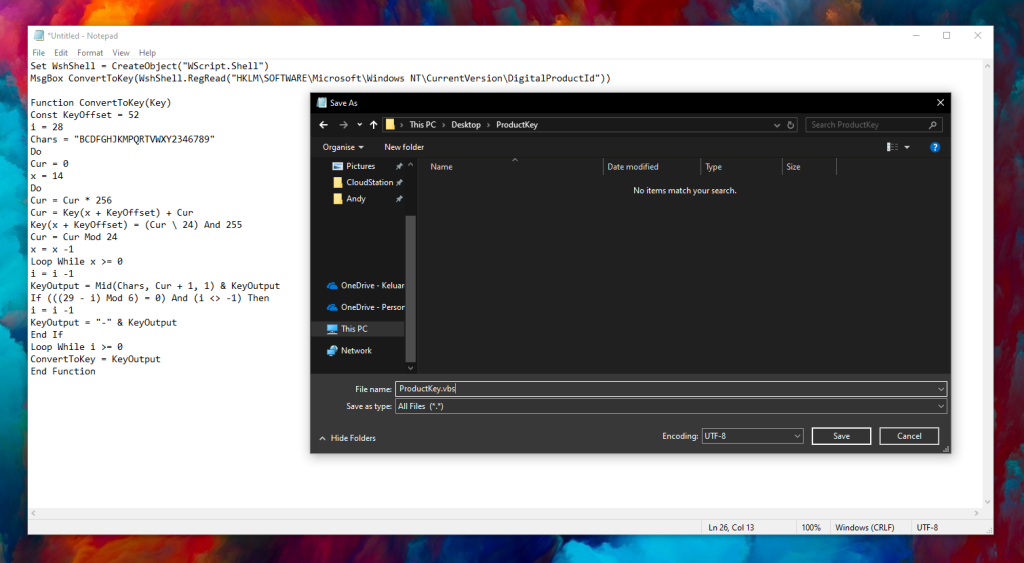Open the view options dropdown arrow
Image resolution: width=1024 pixels, height=563 pixels.
(906, 147)
